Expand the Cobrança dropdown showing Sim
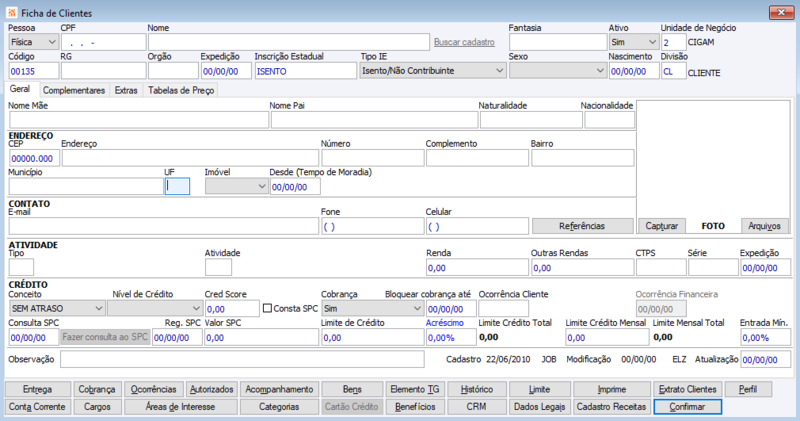 (372, 308)
